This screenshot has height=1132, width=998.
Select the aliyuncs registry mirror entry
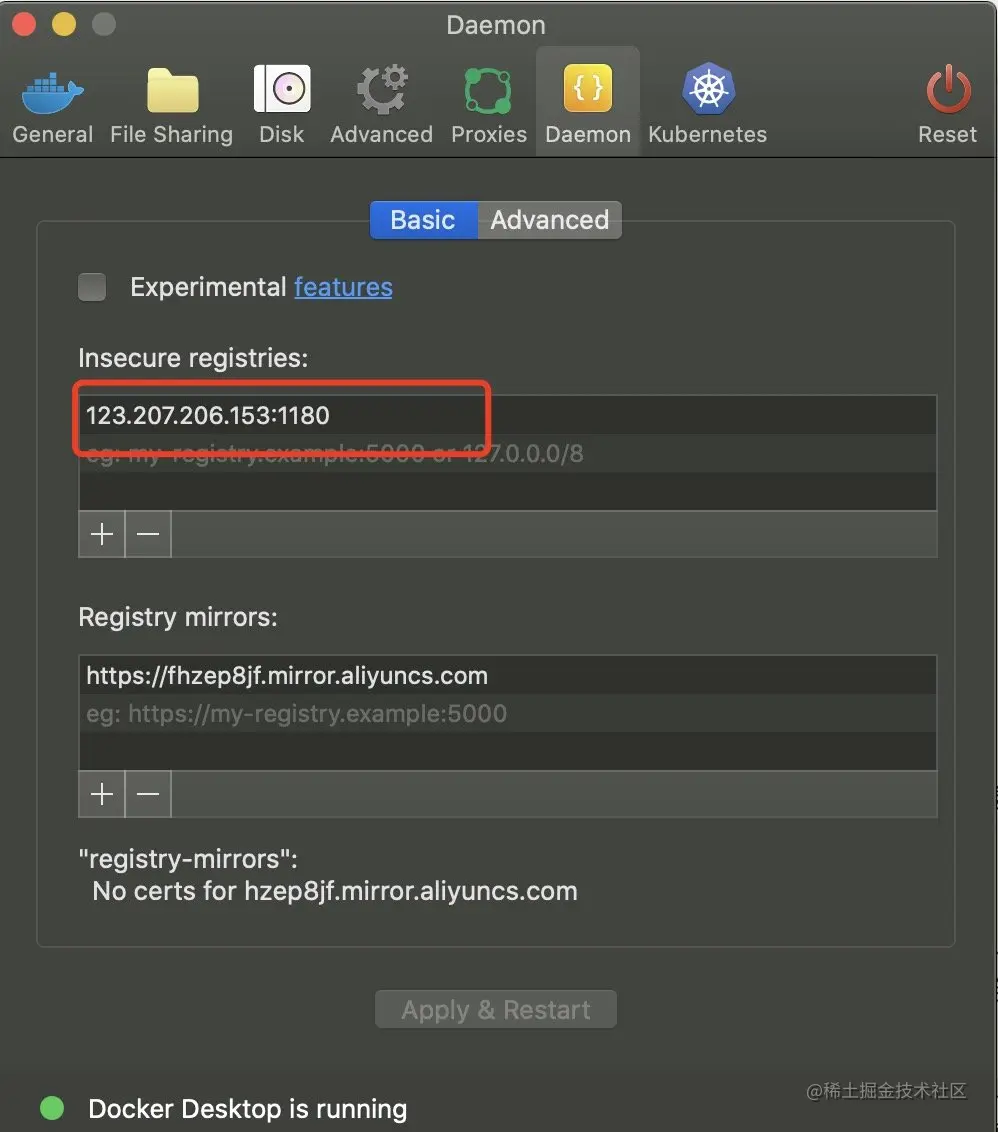[507, 675]
